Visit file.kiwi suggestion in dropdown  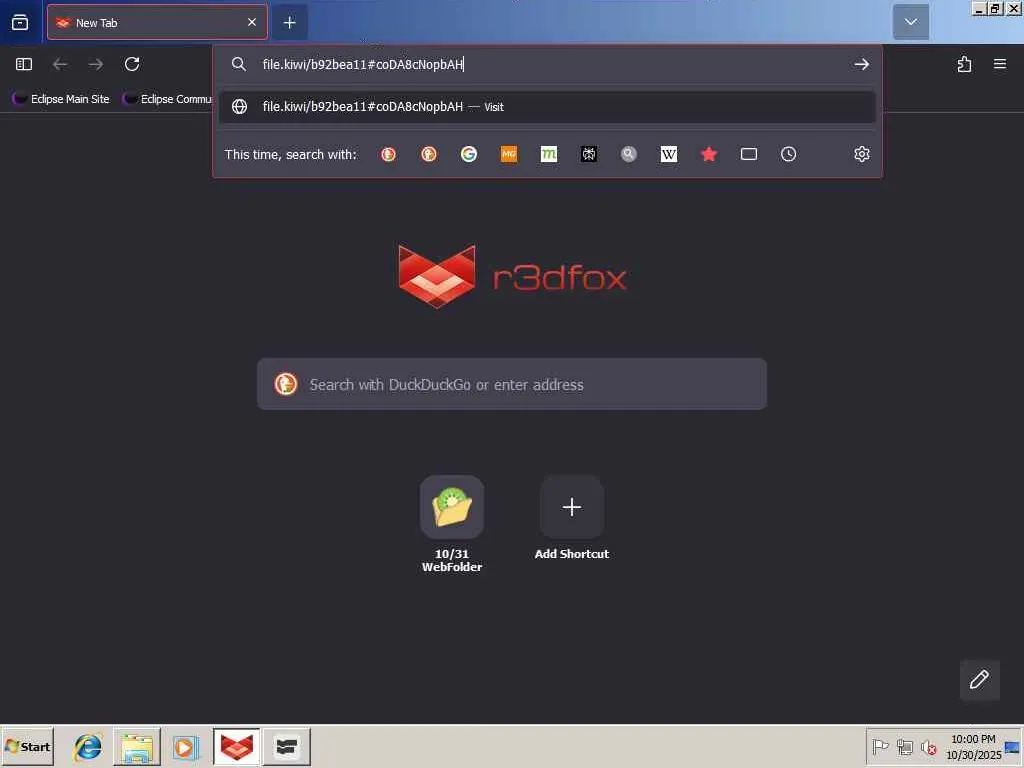click(x=547, y=106)
